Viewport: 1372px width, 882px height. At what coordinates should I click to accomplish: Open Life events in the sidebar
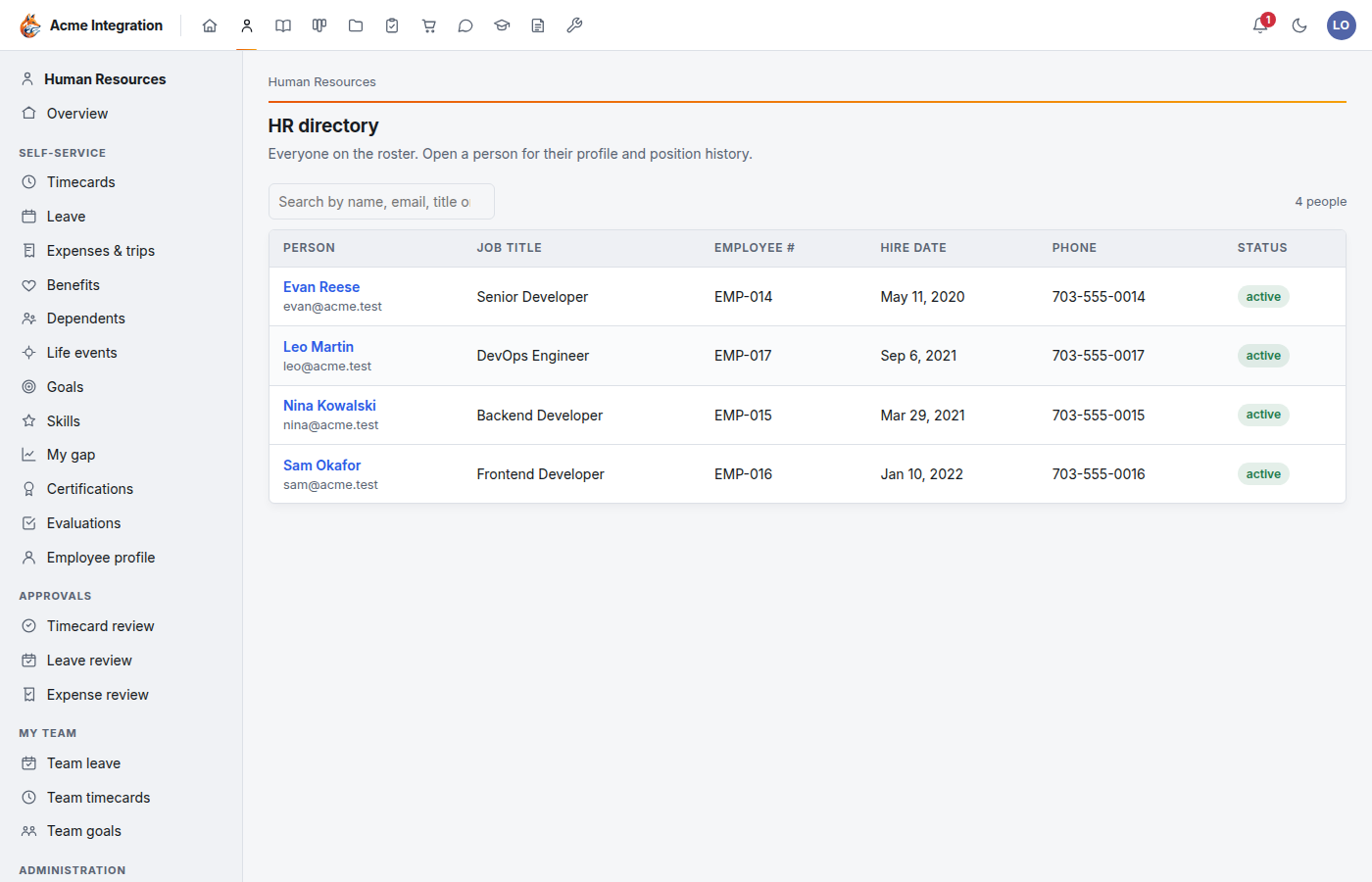point(121,353)
